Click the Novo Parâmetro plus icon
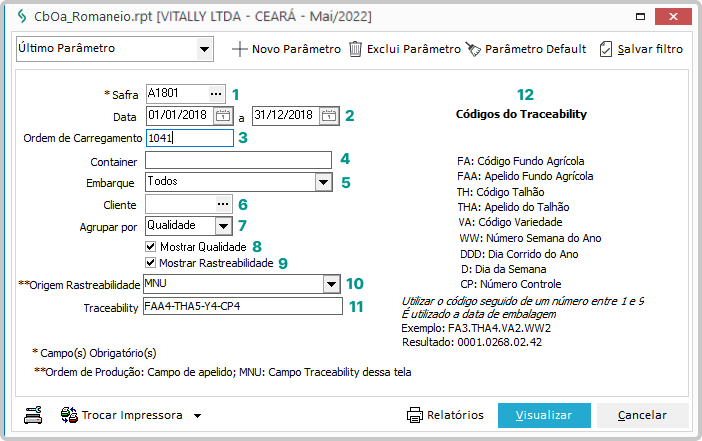The width and height of the screenshot is (702, 441). coord(239,49)
